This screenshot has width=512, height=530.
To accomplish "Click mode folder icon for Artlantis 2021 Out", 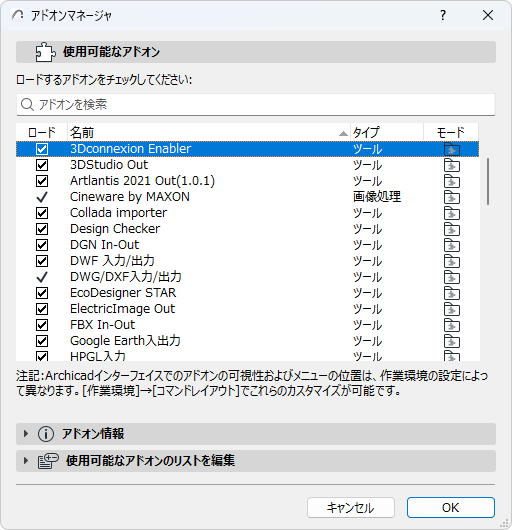I will pos(452,181).
